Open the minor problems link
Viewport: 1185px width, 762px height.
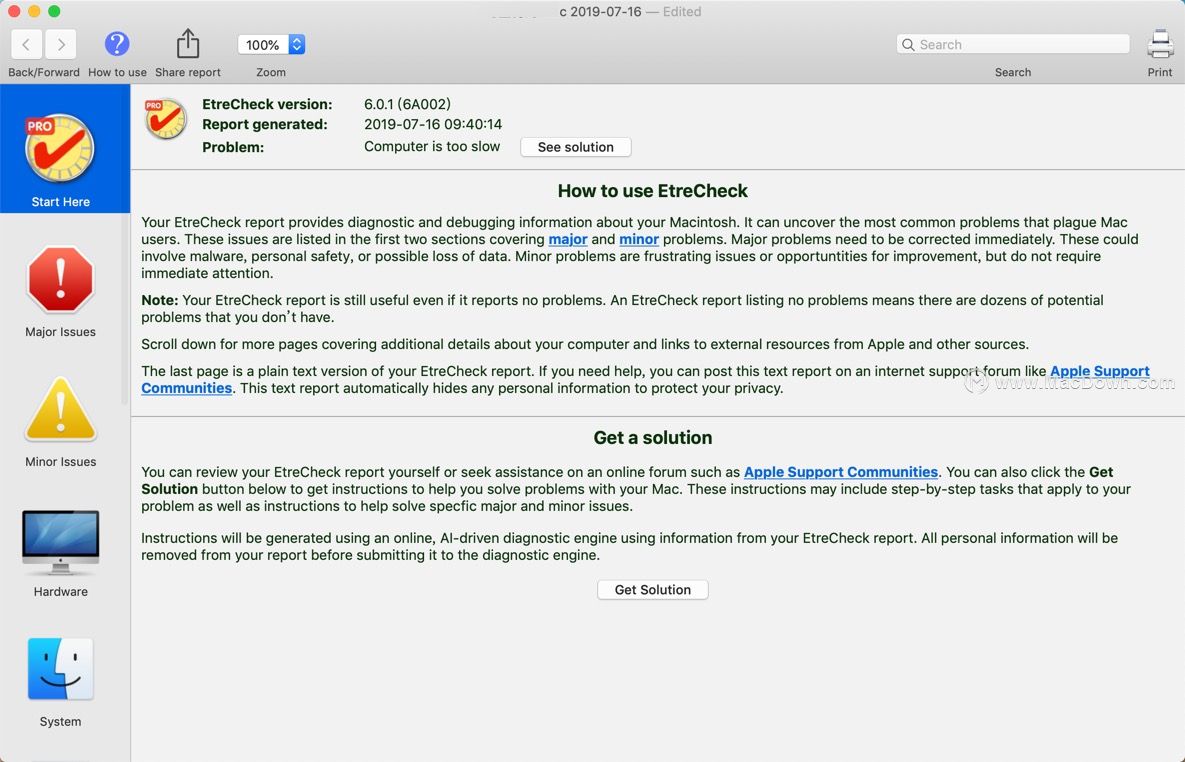pos(638,239)
